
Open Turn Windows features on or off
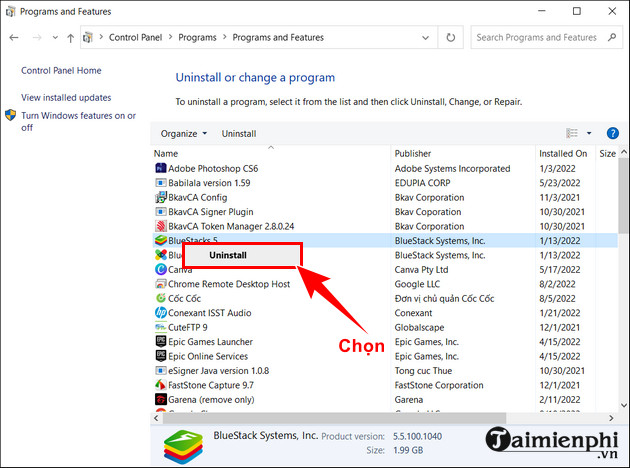pyautogui.click(x=78, y=121)
